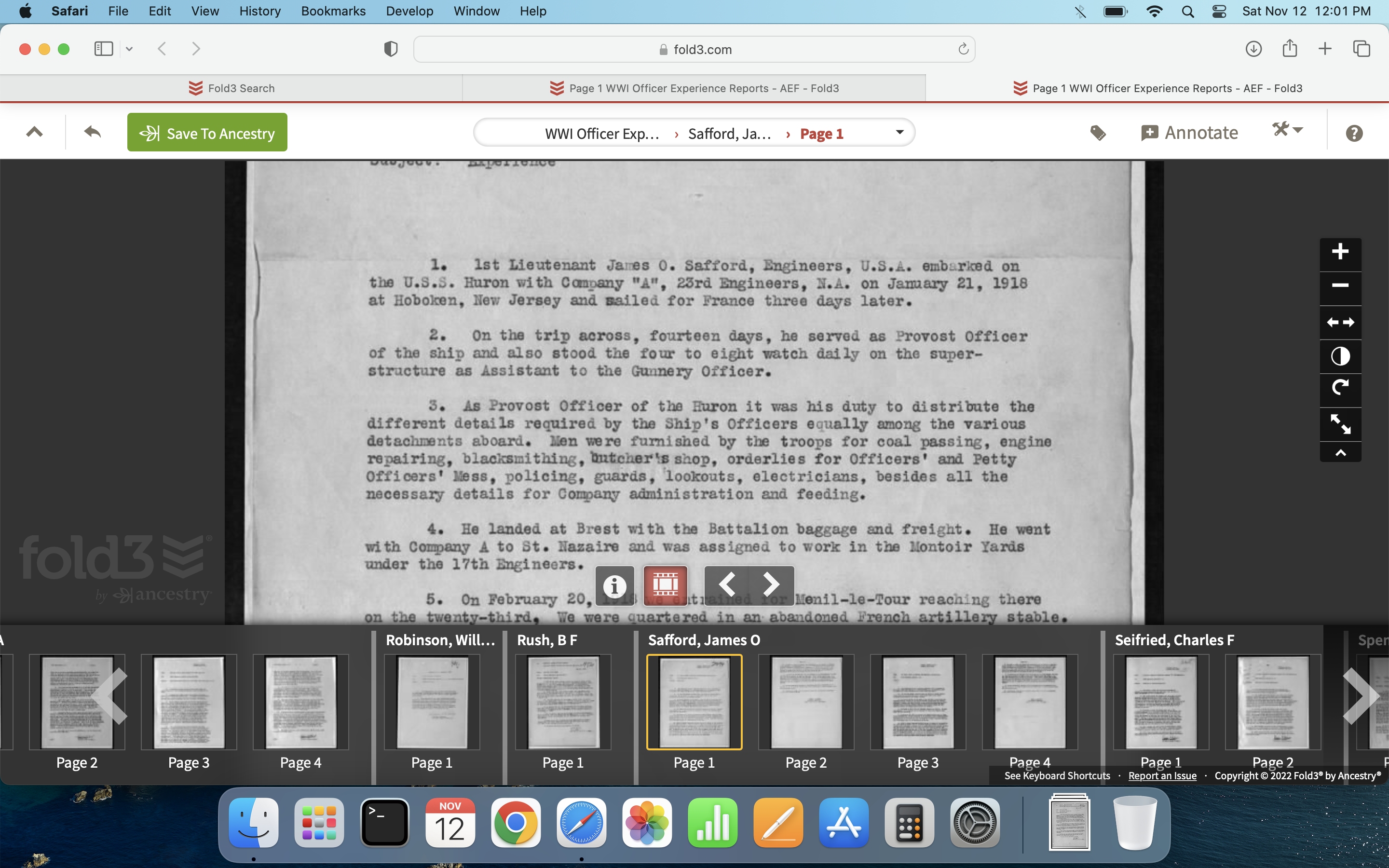Enter fullscreen with the diagonal arrows icon
This screenshot has width=1389, height=868.
click(1340, 424)
